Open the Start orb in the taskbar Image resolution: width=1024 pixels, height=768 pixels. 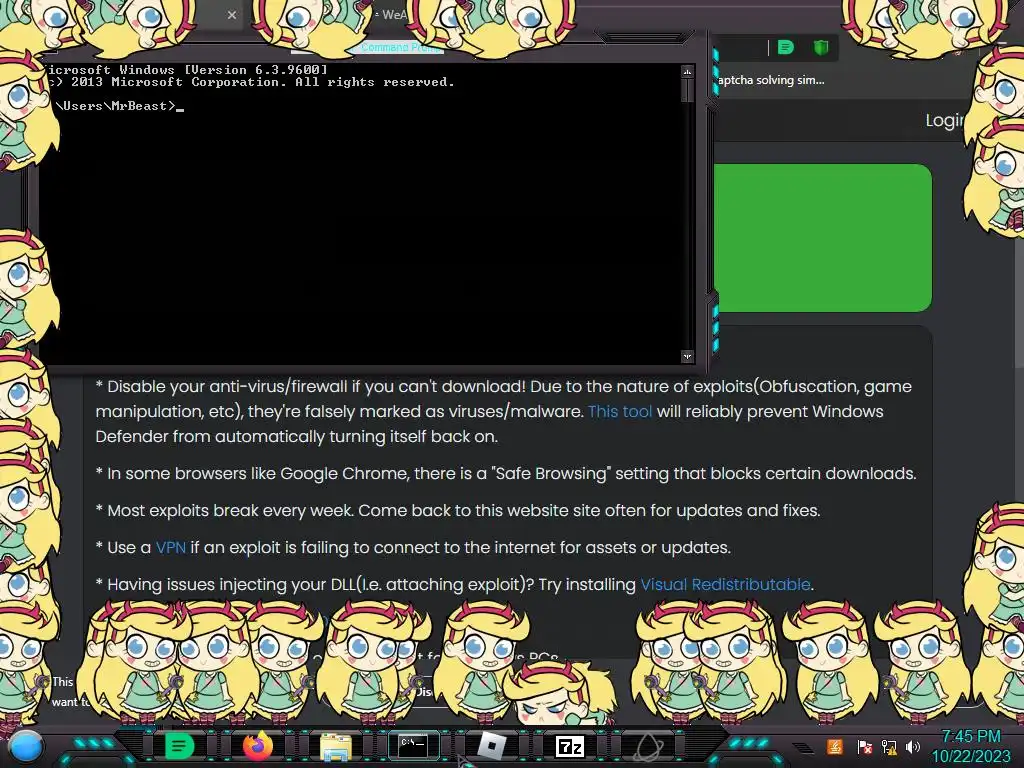pos(26,747)
